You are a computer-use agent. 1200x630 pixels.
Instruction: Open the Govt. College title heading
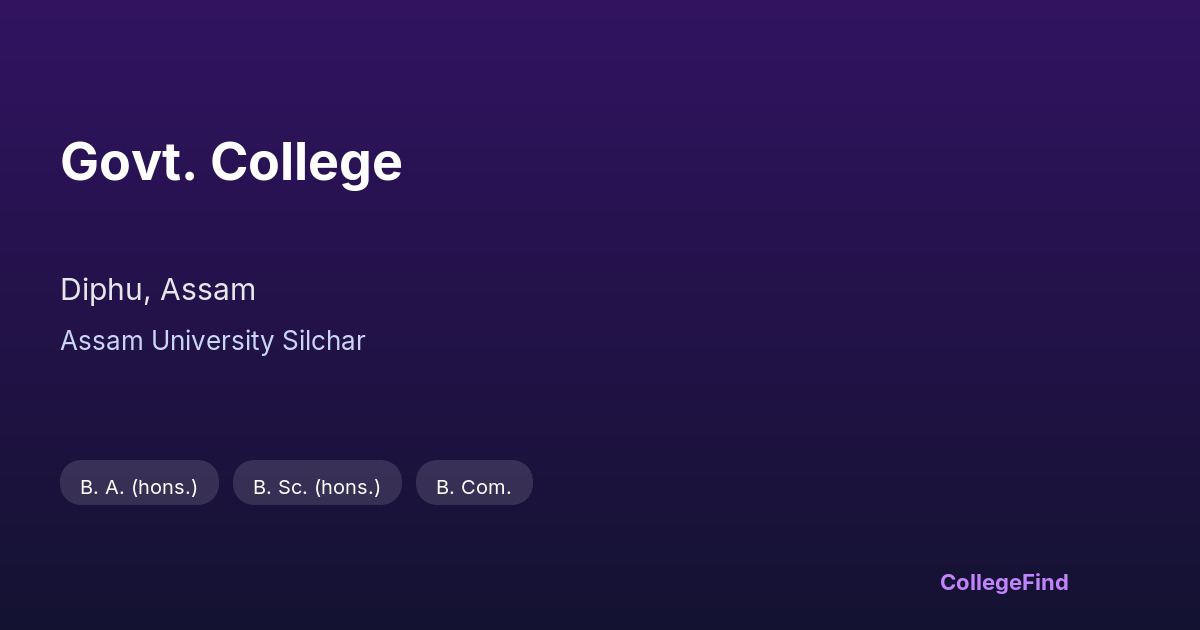pos(231,162)
